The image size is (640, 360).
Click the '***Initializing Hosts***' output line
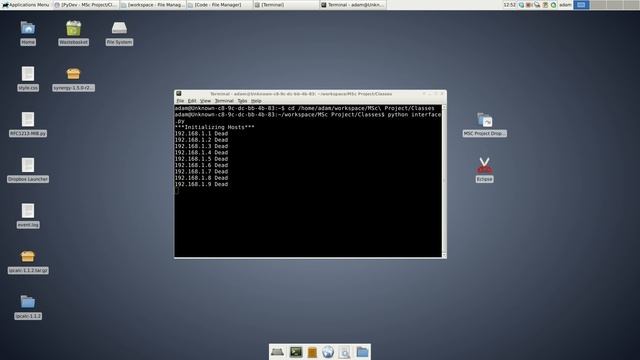click(215, 127)
